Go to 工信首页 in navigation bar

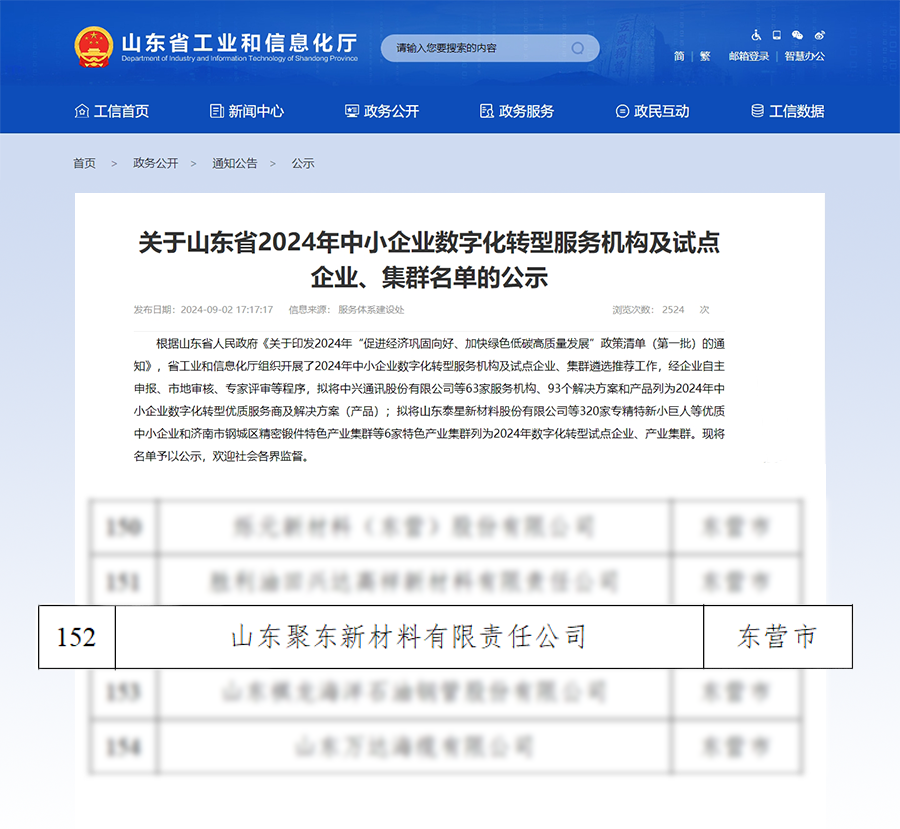point(112,111)
